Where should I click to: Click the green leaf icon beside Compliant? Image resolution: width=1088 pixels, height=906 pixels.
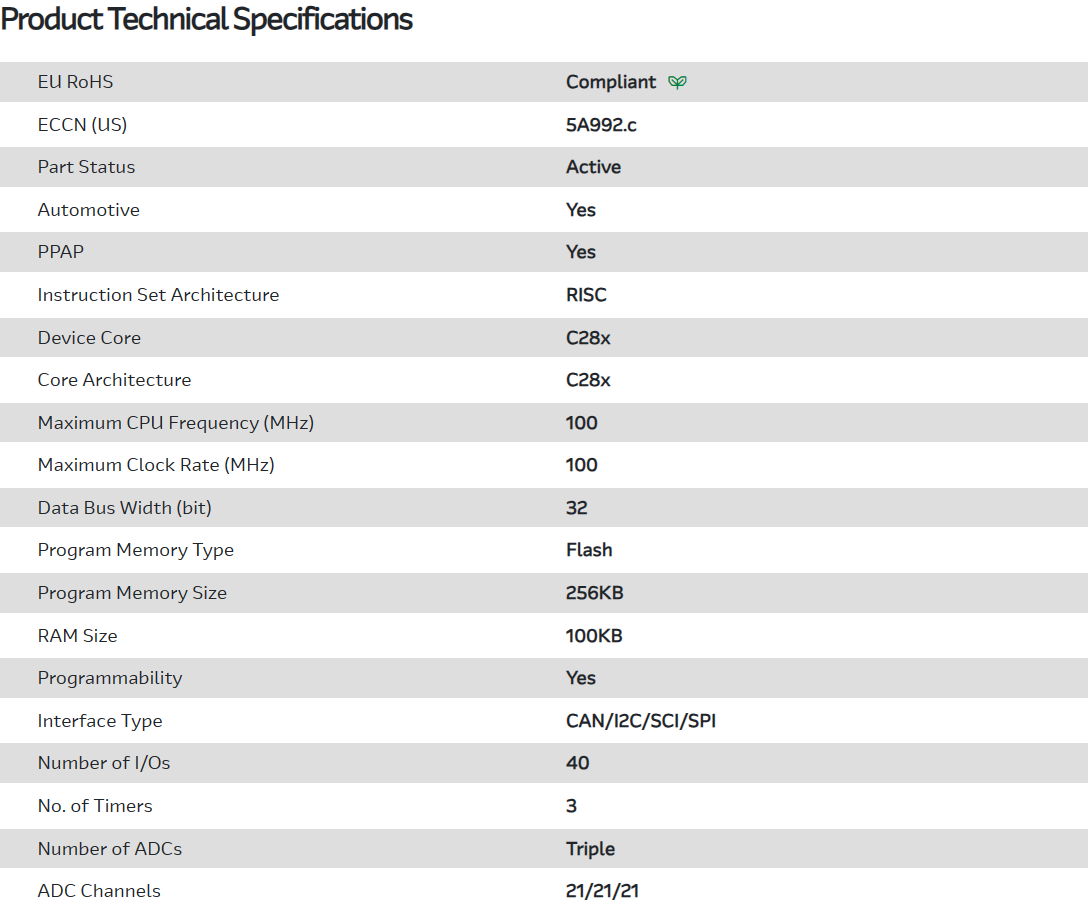(x=678, y=82)
